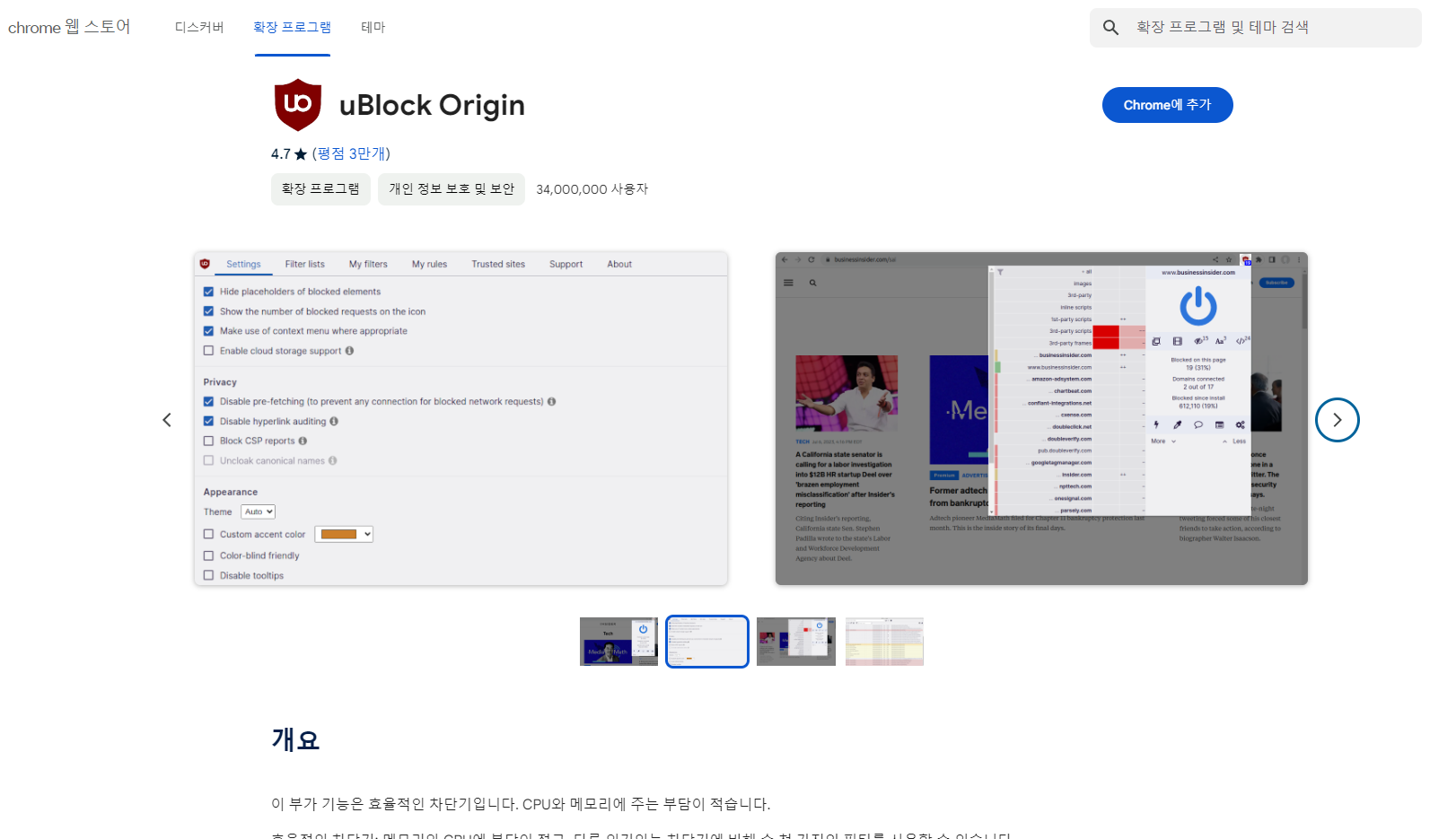Select the highlighted second carousel thumbnail
The height and width of the screenshot is (839, 1456).
click(x=707, y=642)
